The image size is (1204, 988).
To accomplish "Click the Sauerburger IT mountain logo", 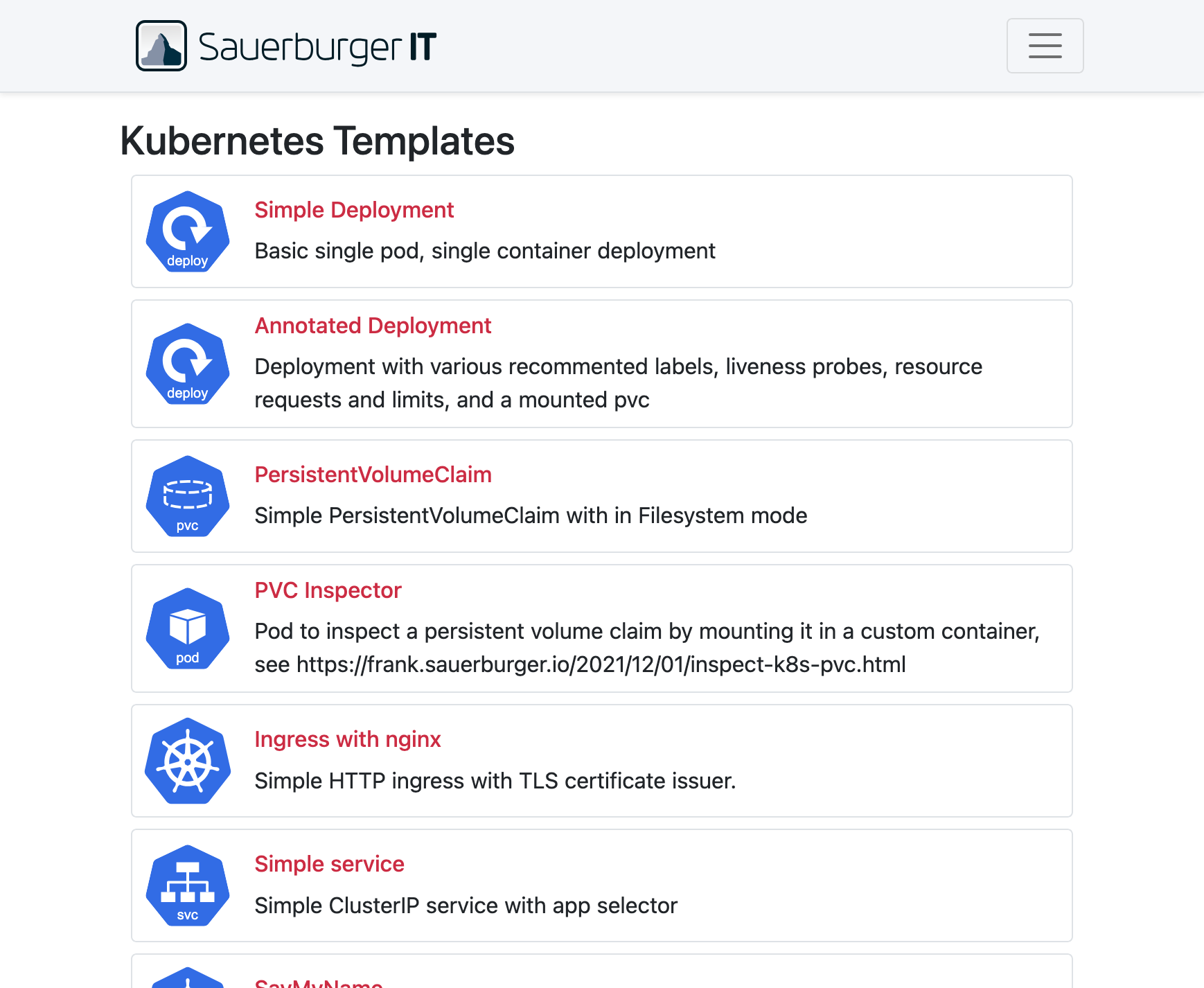I will tap(161, 46).
